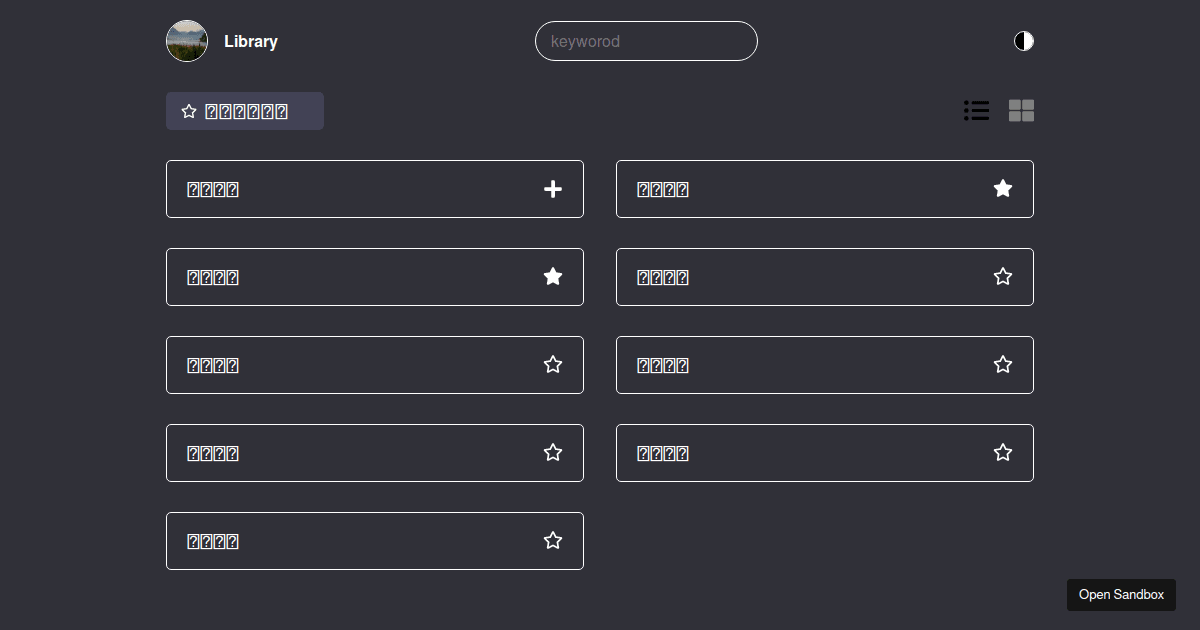1200x630 pixels.
Task: Switch to grid view
Action: point(1021,110)
